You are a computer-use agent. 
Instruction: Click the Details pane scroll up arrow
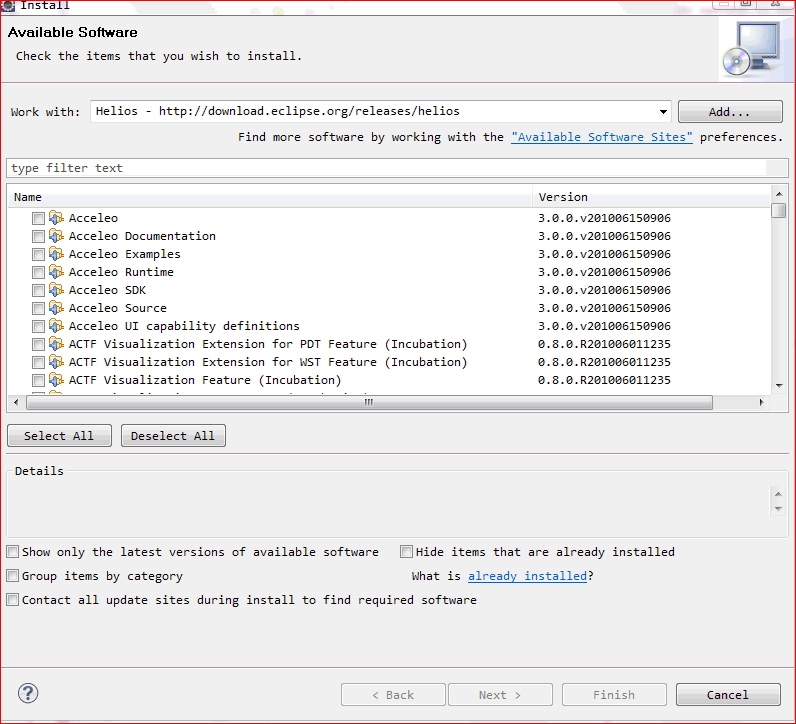tap(778, 494)
